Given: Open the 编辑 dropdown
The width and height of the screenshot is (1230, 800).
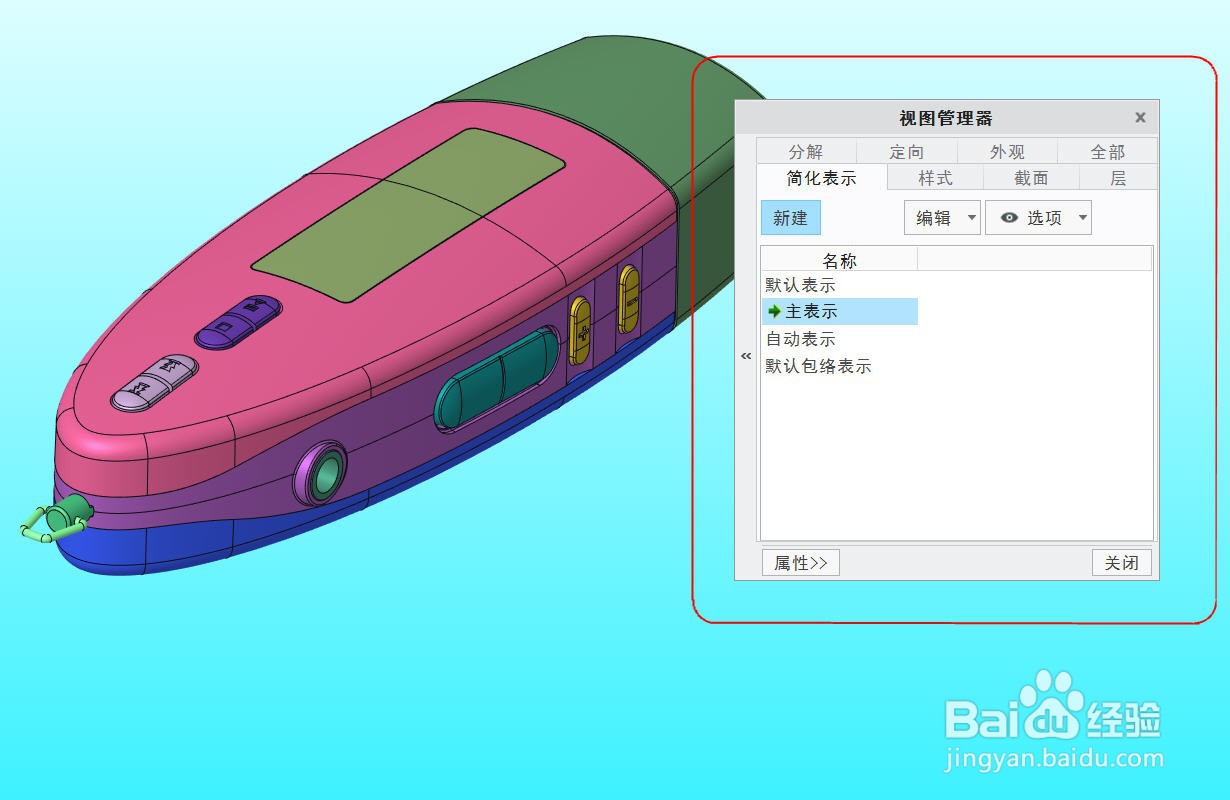Looking at the screenshot, I should click(x=942, y=218).
